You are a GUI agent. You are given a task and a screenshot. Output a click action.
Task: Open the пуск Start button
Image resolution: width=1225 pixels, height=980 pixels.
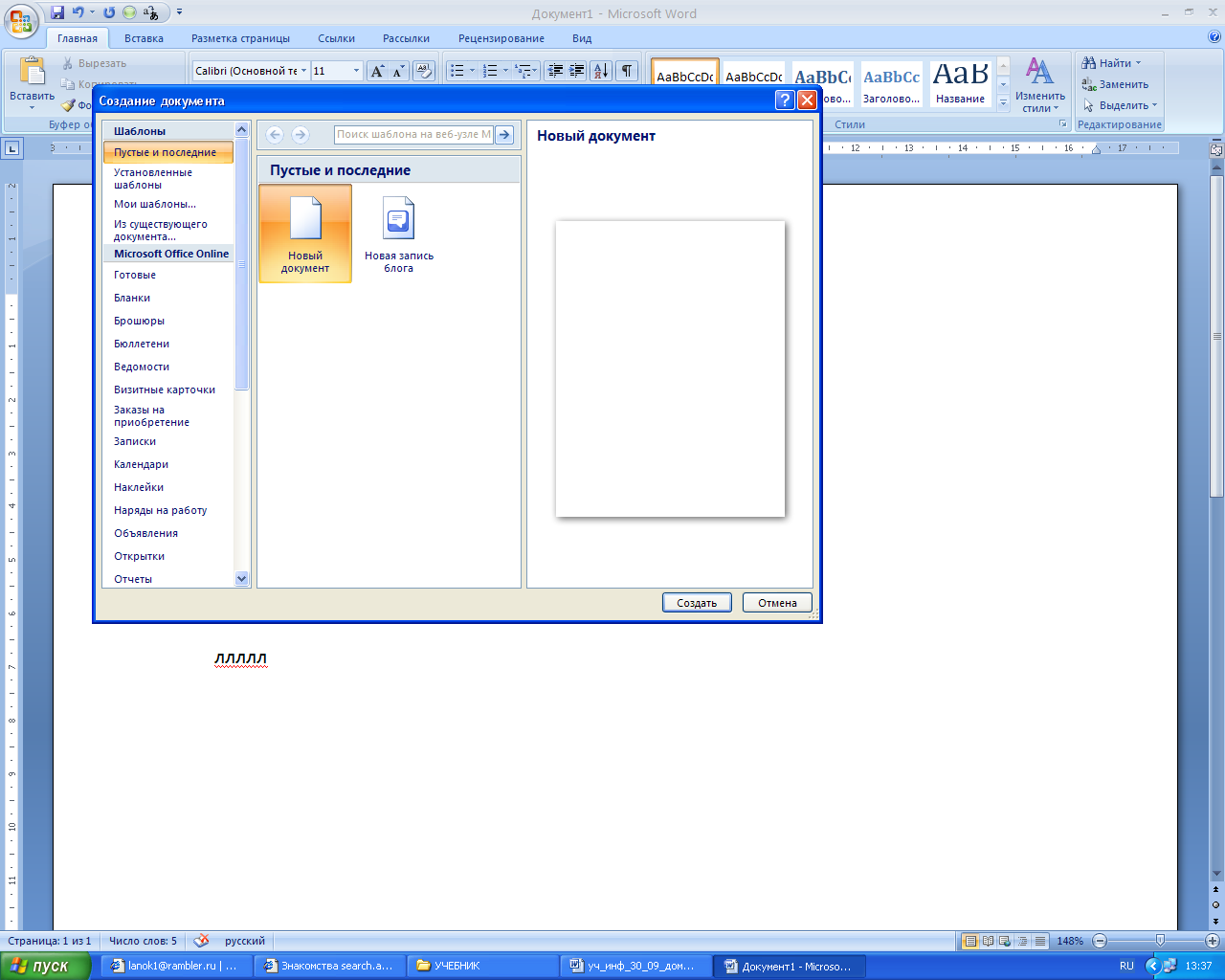point(45,966)
